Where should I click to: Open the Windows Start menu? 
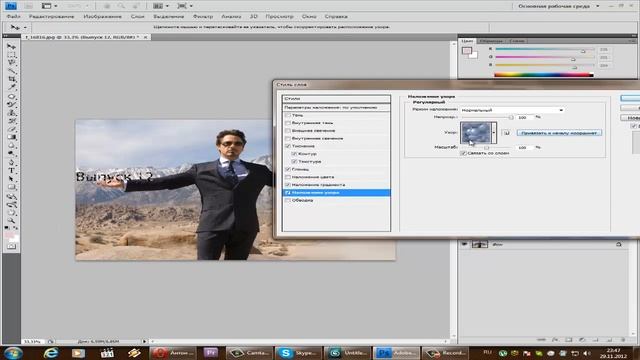click(x=13, y=353)
